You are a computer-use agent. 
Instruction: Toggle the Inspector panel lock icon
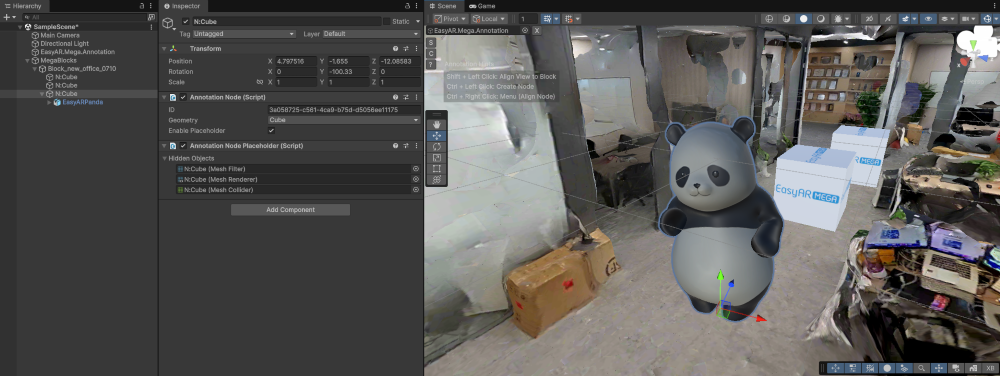[407, 6]
